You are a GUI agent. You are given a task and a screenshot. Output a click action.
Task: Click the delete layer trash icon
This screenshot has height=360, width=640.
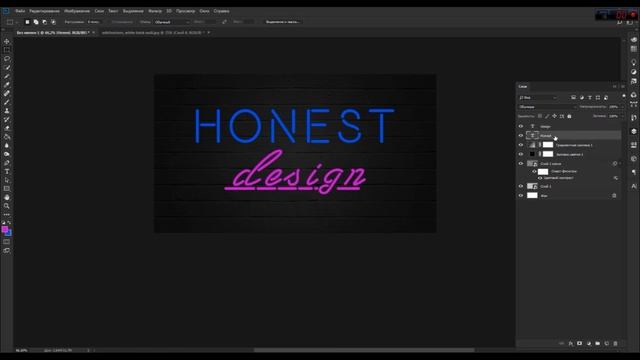(616, 344)
